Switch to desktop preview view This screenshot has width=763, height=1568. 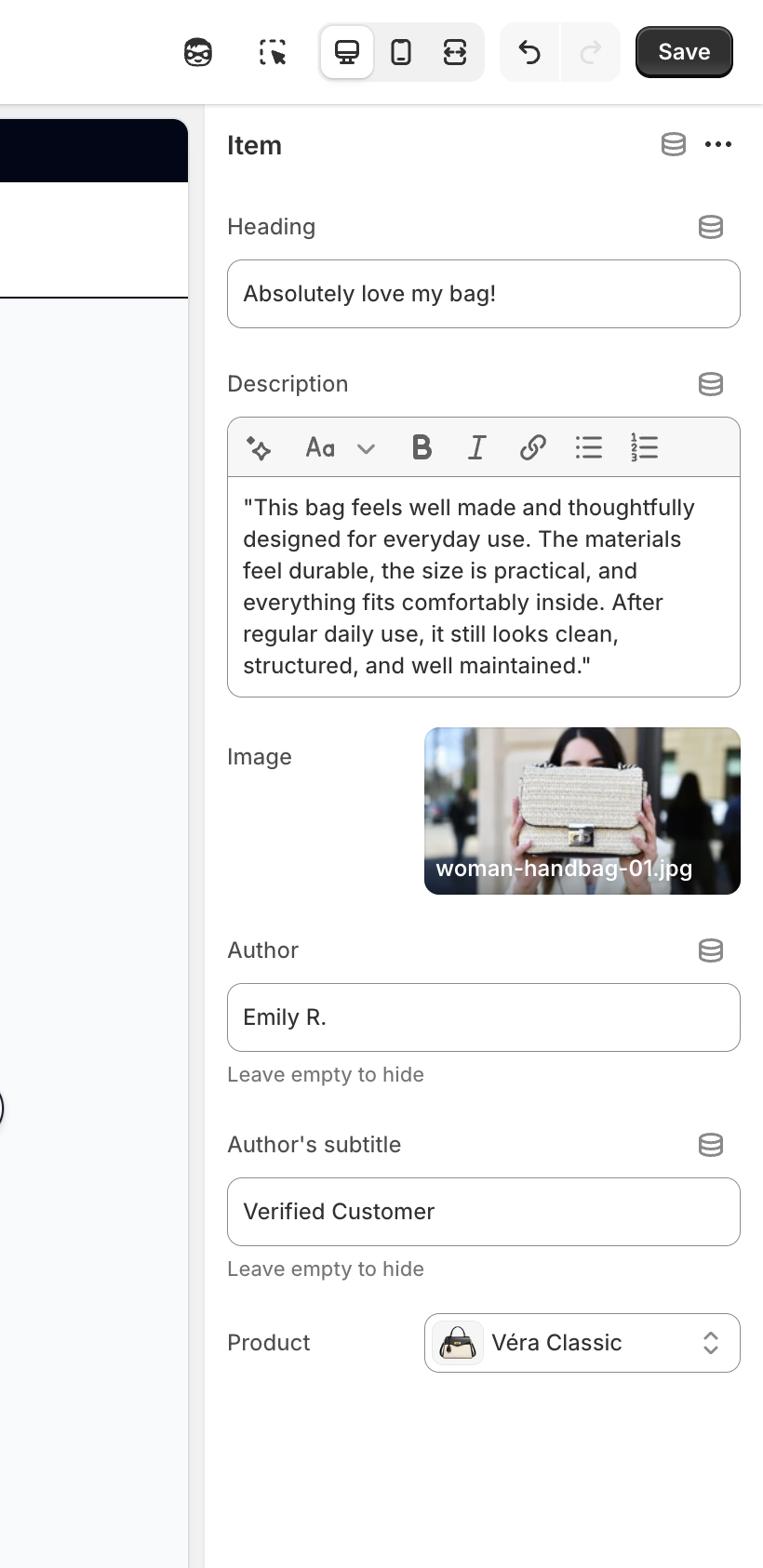[347, 52]
